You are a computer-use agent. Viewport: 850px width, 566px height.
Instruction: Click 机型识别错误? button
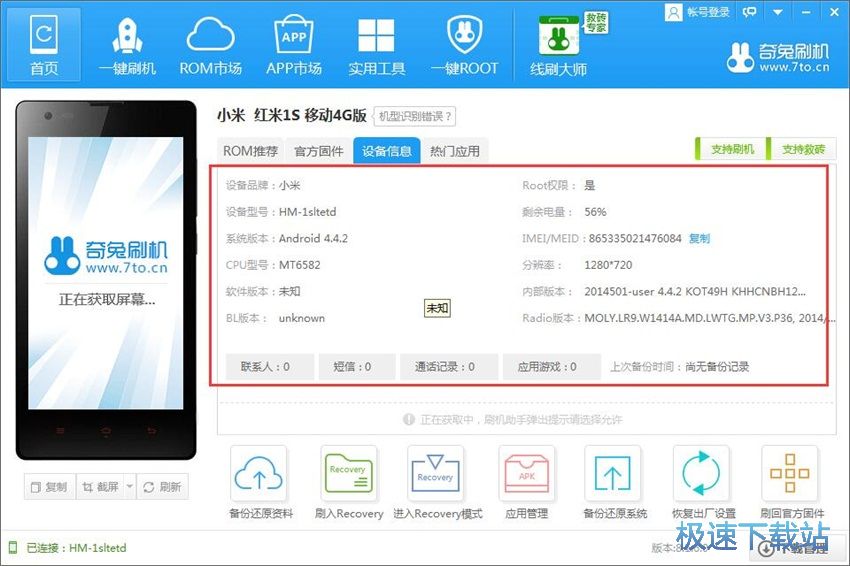415,116
